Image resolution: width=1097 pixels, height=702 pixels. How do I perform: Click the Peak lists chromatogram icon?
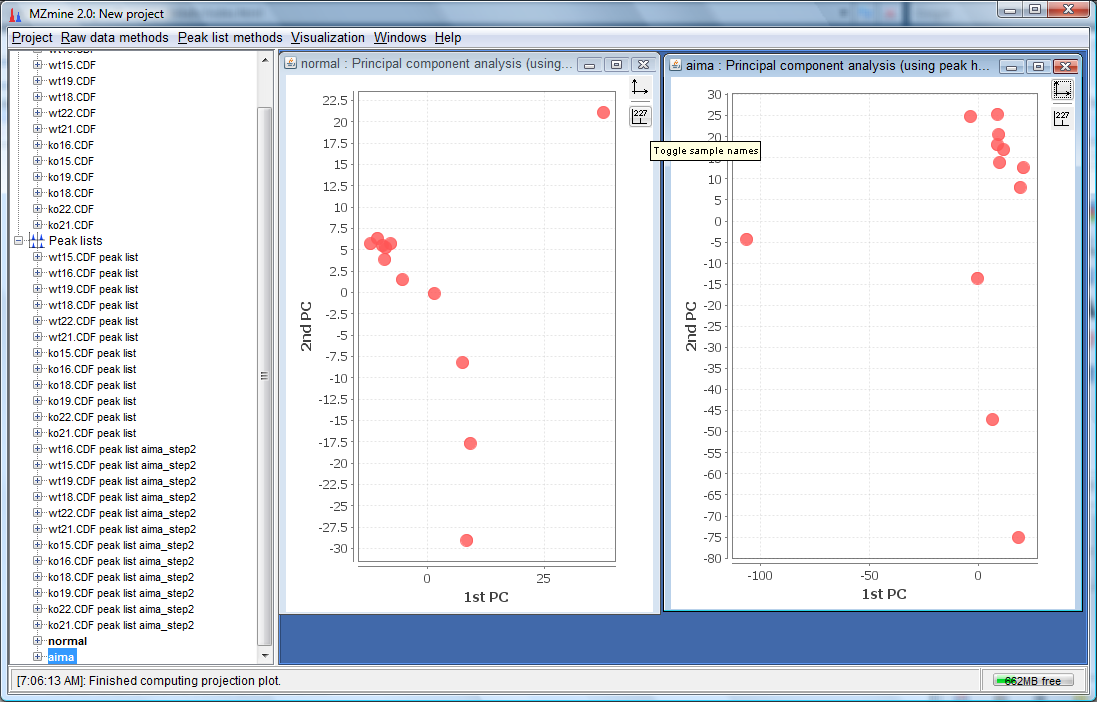coord(36,241)
